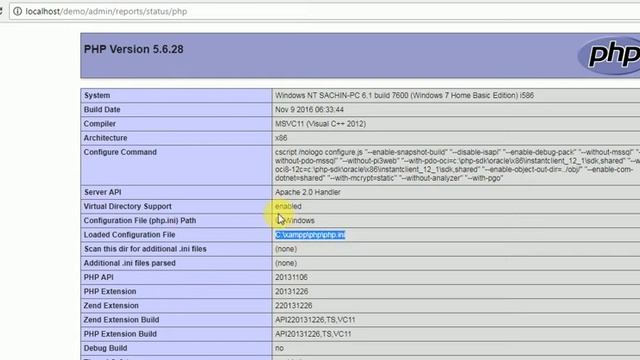
Task: Click the 'Zend Extension' label
Action: coord(111,306)
